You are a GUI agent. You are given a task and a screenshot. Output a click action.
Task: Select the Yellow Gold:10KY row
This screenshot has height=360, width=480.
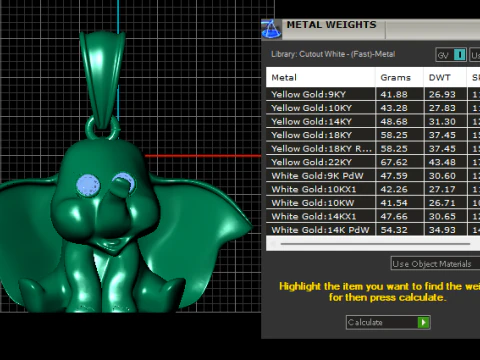373,108
